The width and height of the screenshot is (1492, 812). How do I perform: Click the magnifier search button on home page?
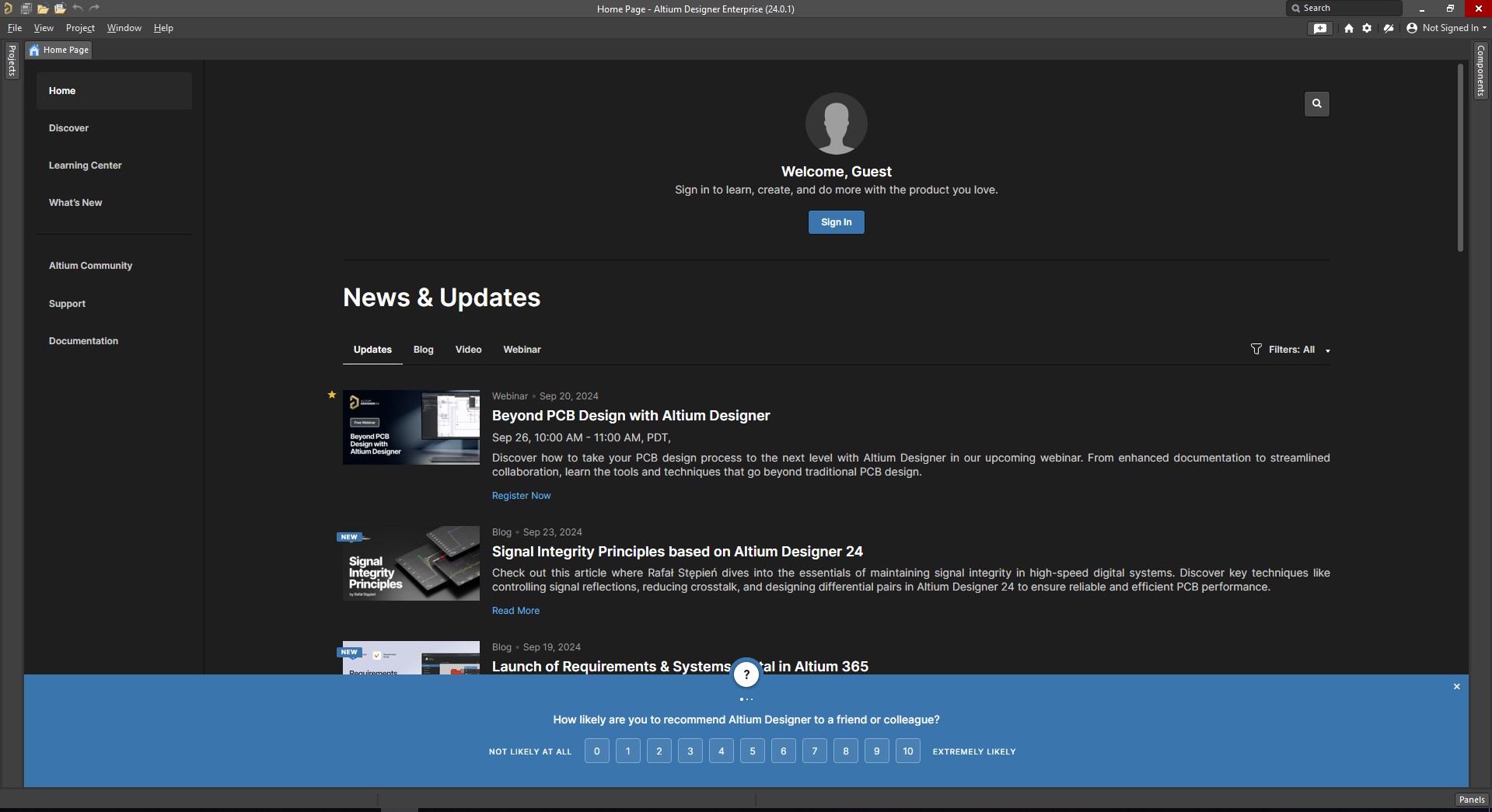click(x=1317, y=103)
